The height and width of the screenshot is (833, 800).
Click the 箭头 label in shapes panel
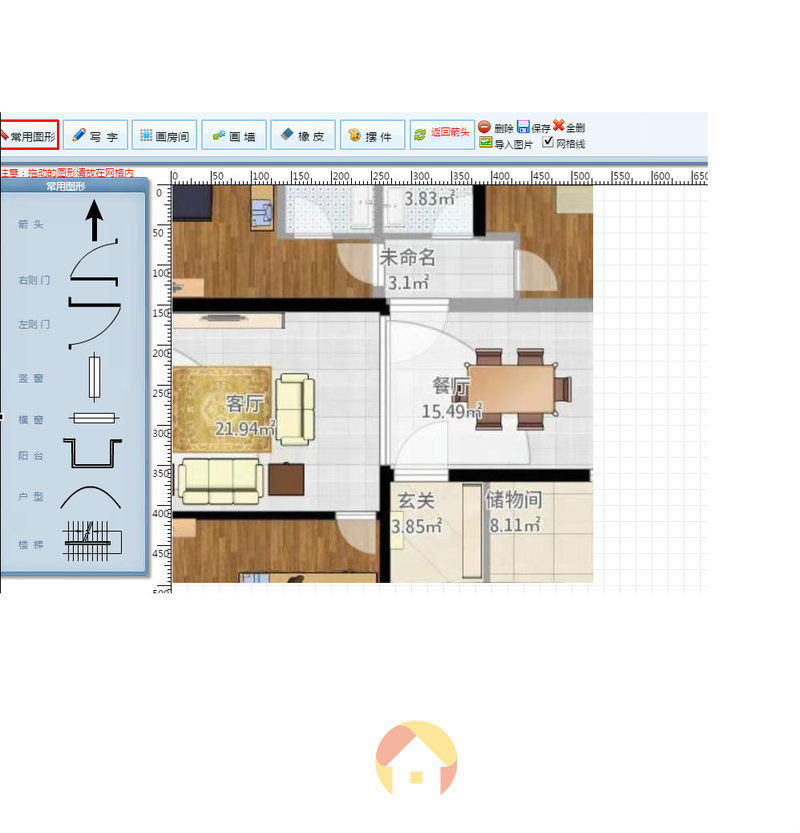[31, 224]
